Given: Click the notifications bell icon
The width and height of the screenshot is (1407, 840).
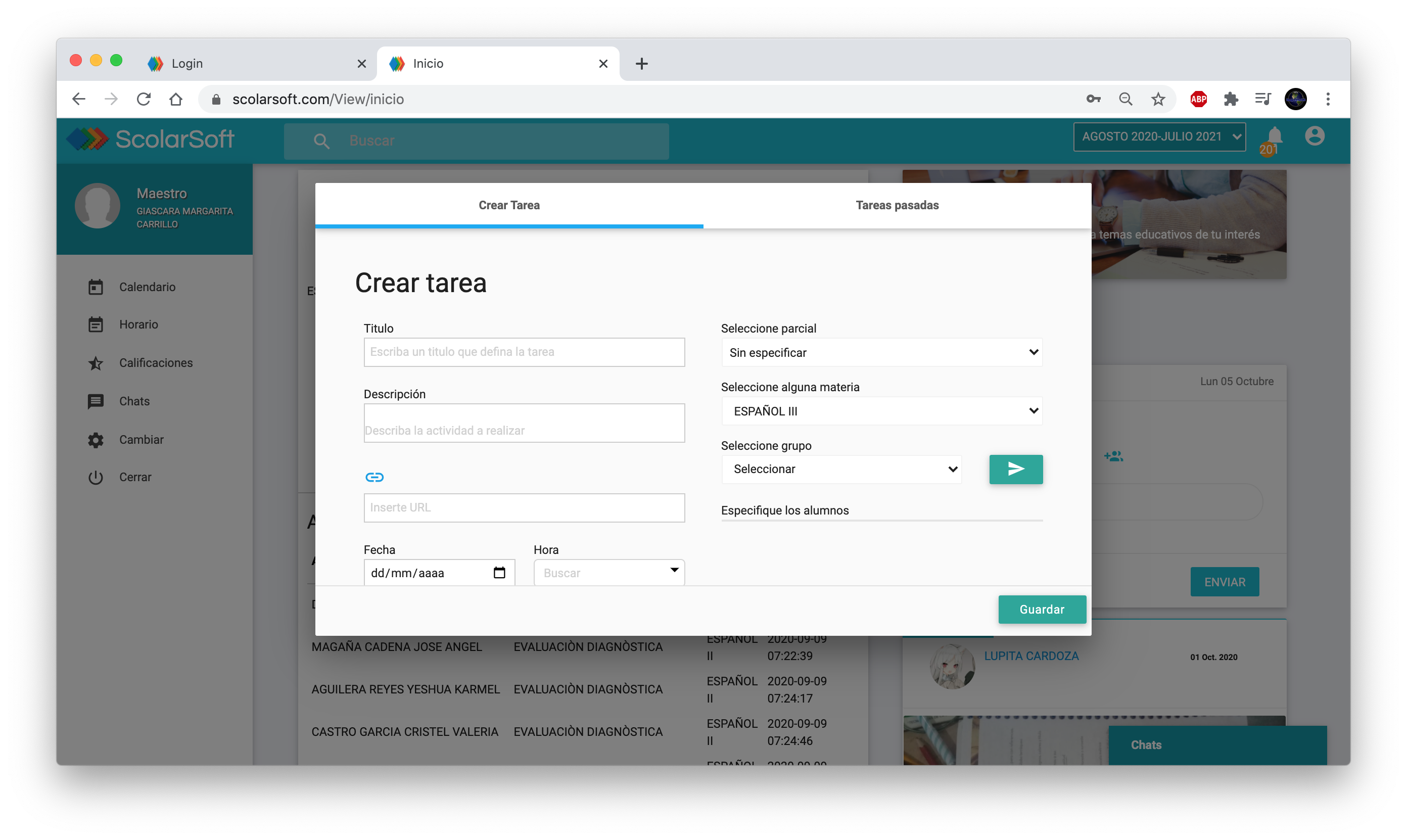Looking at the screenshot, I should click(x=1274, y=136).
